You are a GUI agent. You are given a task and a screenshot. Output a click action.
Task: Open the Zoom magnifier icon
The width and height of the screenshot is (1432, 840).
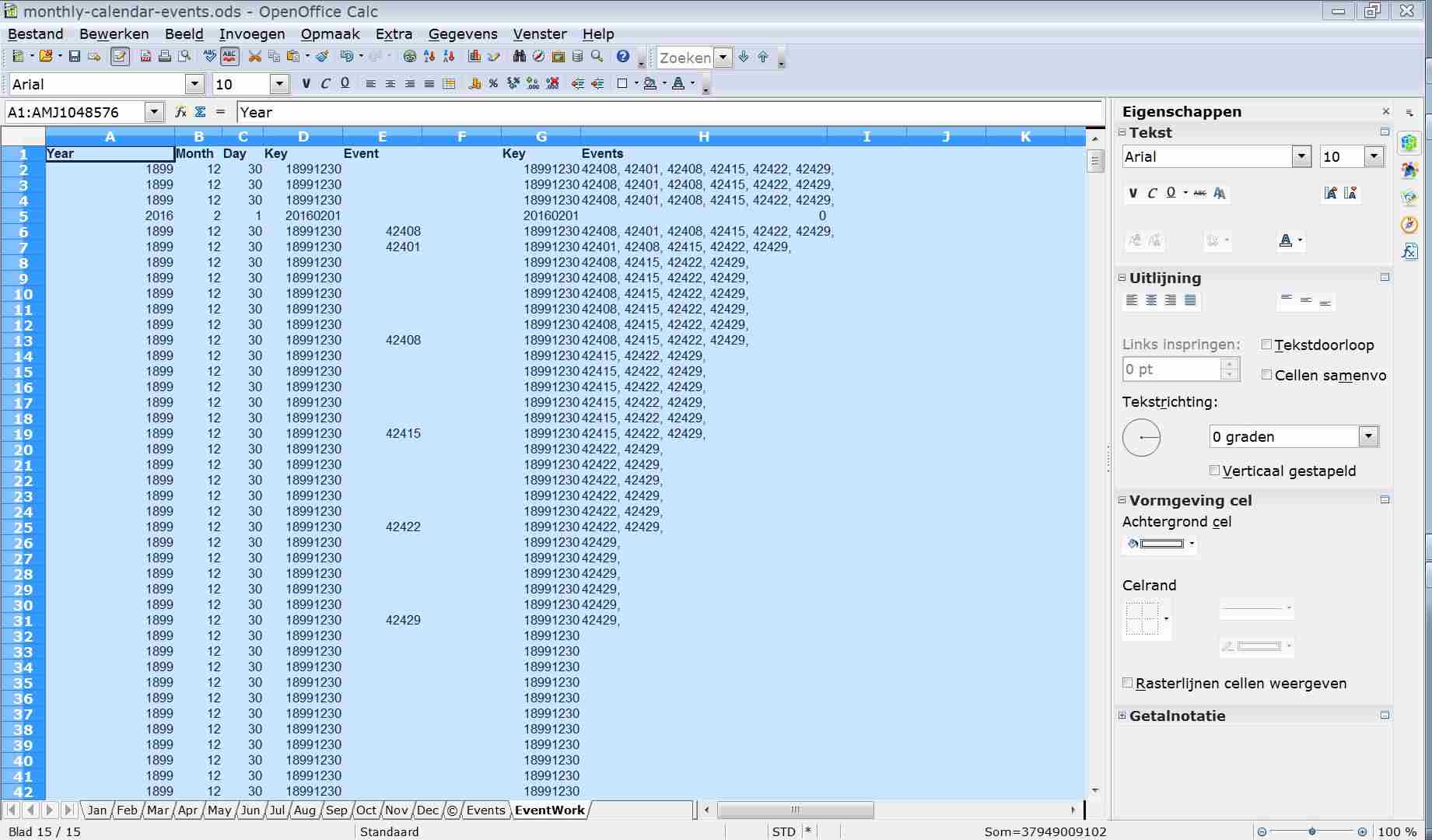click(x=597, y=57)
